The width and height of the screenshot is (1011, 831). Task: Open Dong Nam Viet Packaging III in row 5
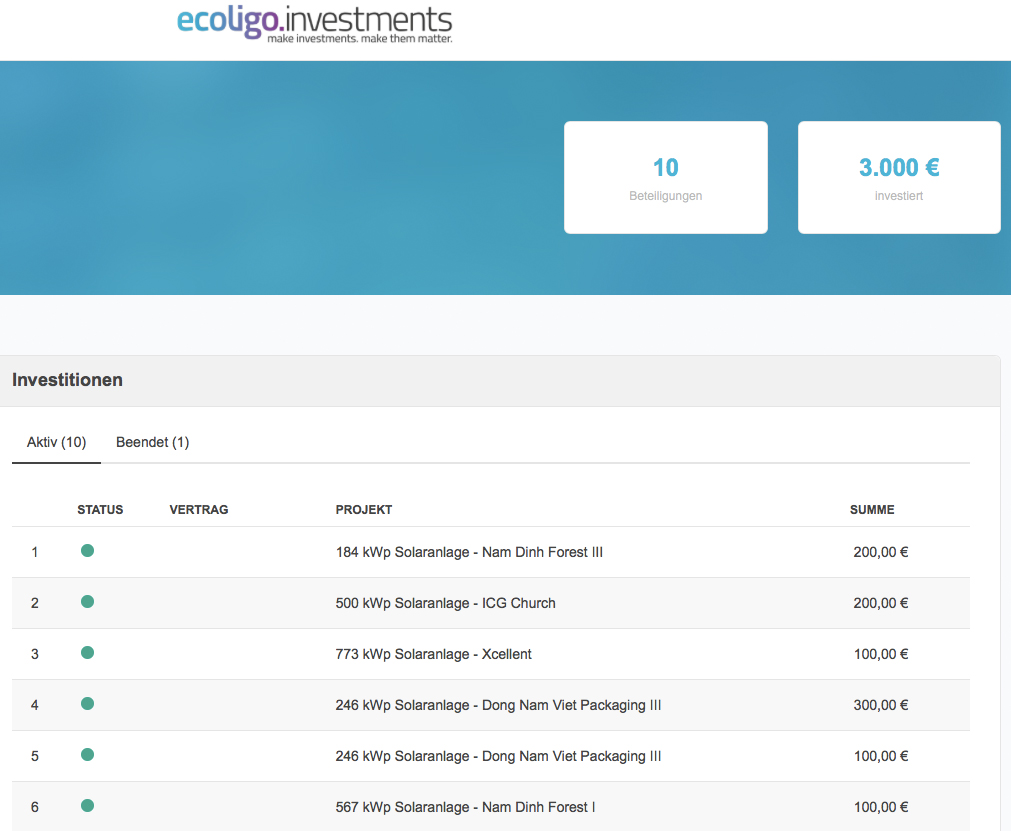[498, 756]
